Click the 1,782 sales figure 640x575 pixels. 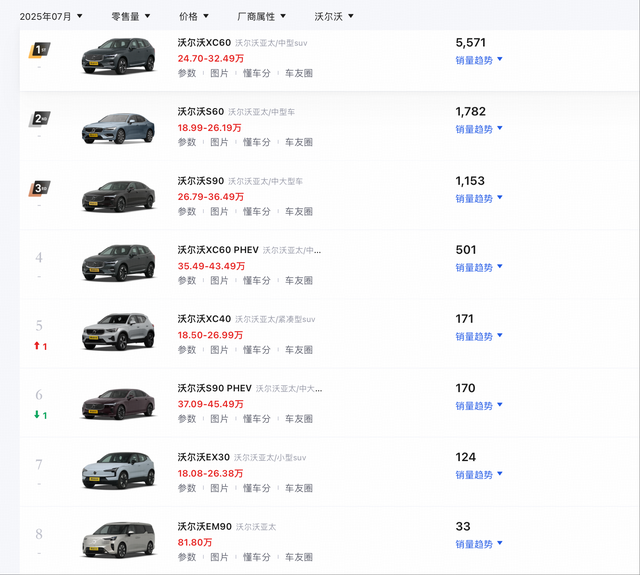[471, 112]
